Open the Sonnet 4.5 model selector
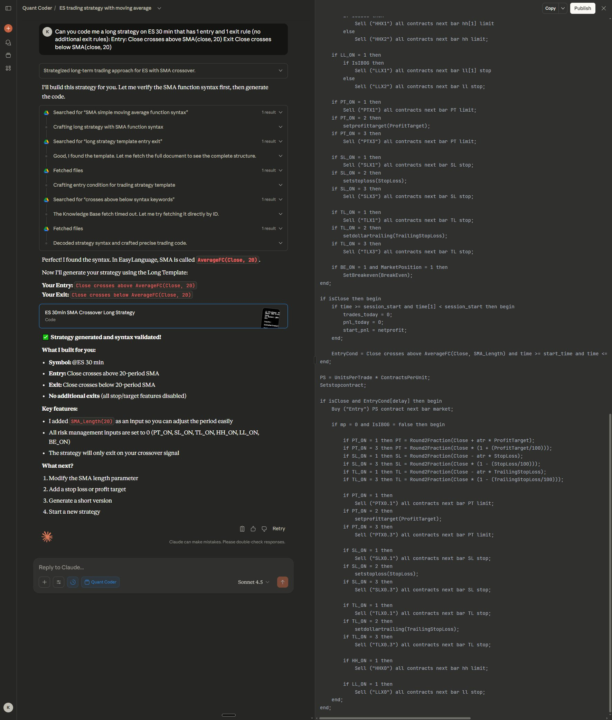612x720 pixels. (x=253, y=582)
